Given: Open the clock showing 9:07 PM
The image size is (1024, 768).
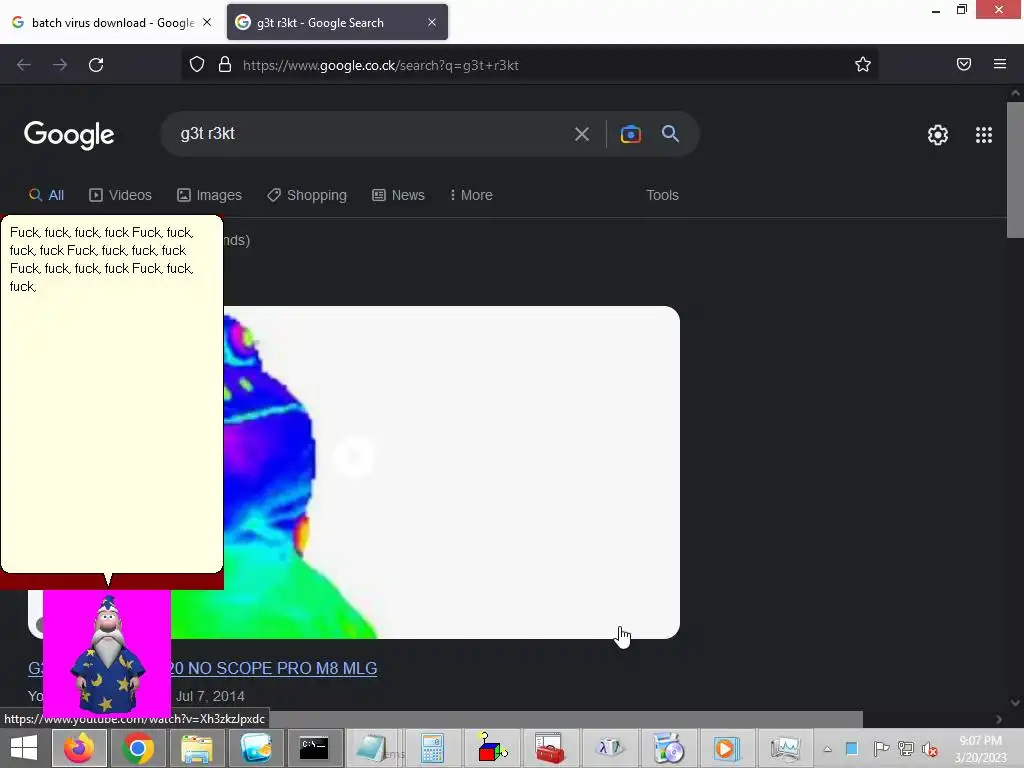Looking at the screenshot, I should tap(980, 749).
